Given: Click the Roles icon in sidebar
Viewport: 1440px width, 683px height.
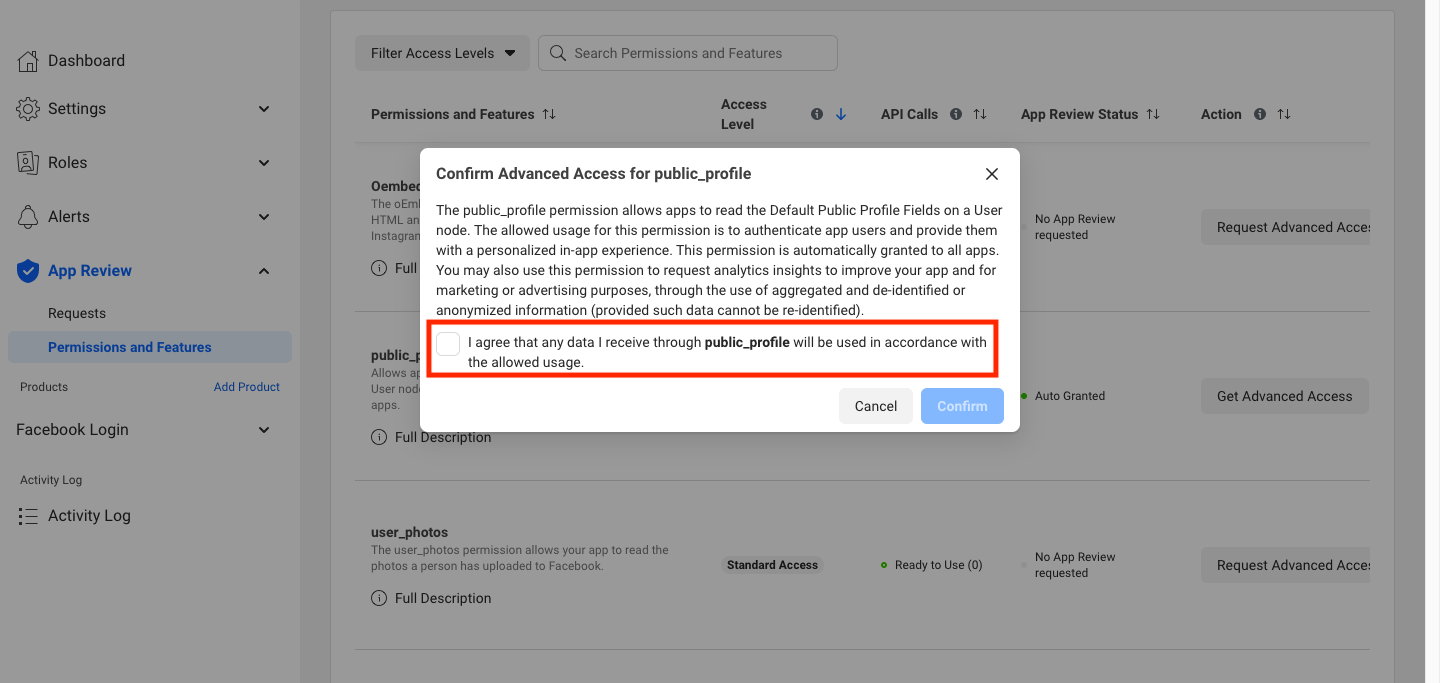Looking at the screenshot, I should click(x=28, y=163).
